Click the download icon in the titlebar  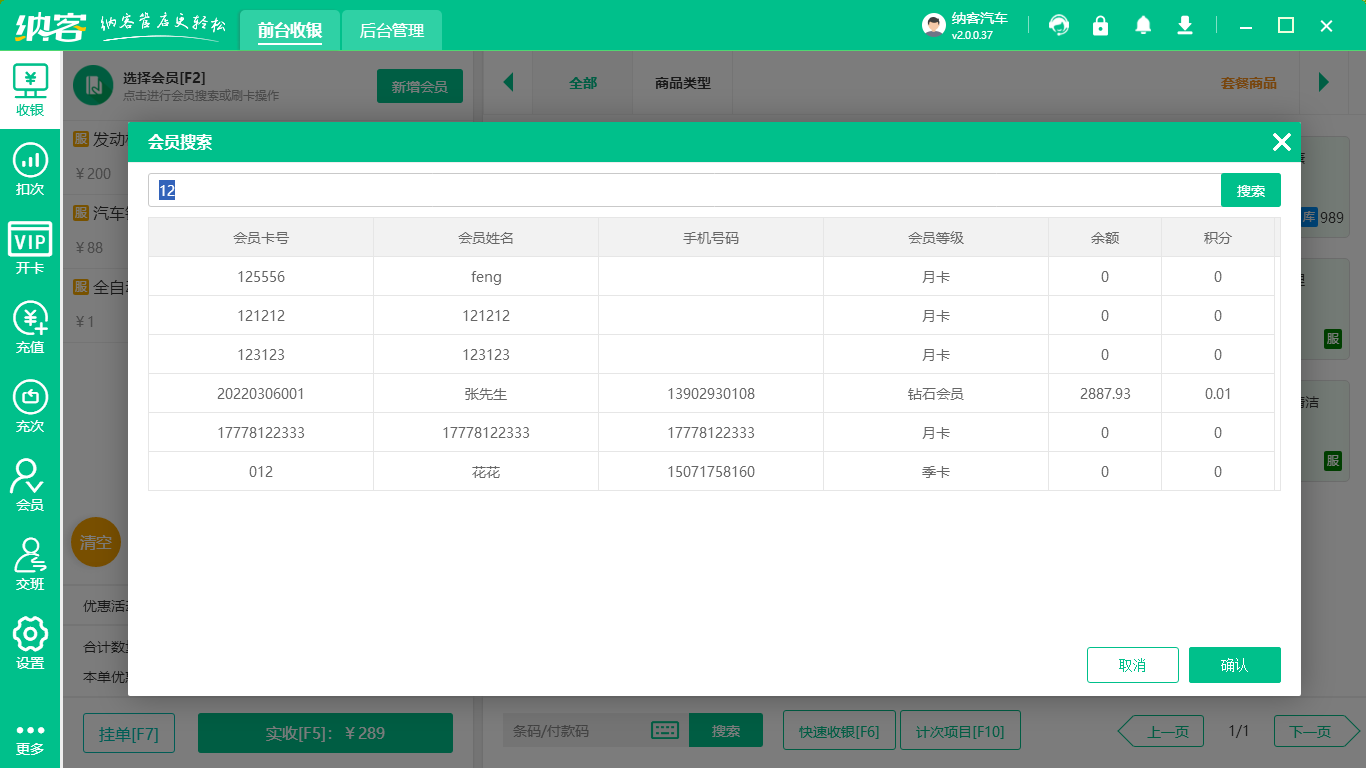pos(1184,25)
